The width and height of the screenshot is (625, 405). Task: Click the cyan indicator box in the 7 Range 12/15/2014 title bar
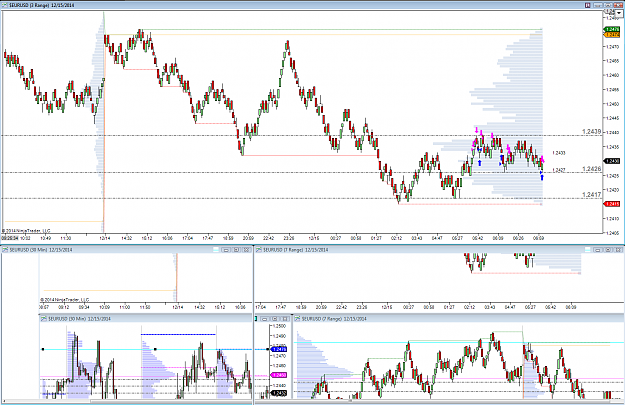coord(588,250)
